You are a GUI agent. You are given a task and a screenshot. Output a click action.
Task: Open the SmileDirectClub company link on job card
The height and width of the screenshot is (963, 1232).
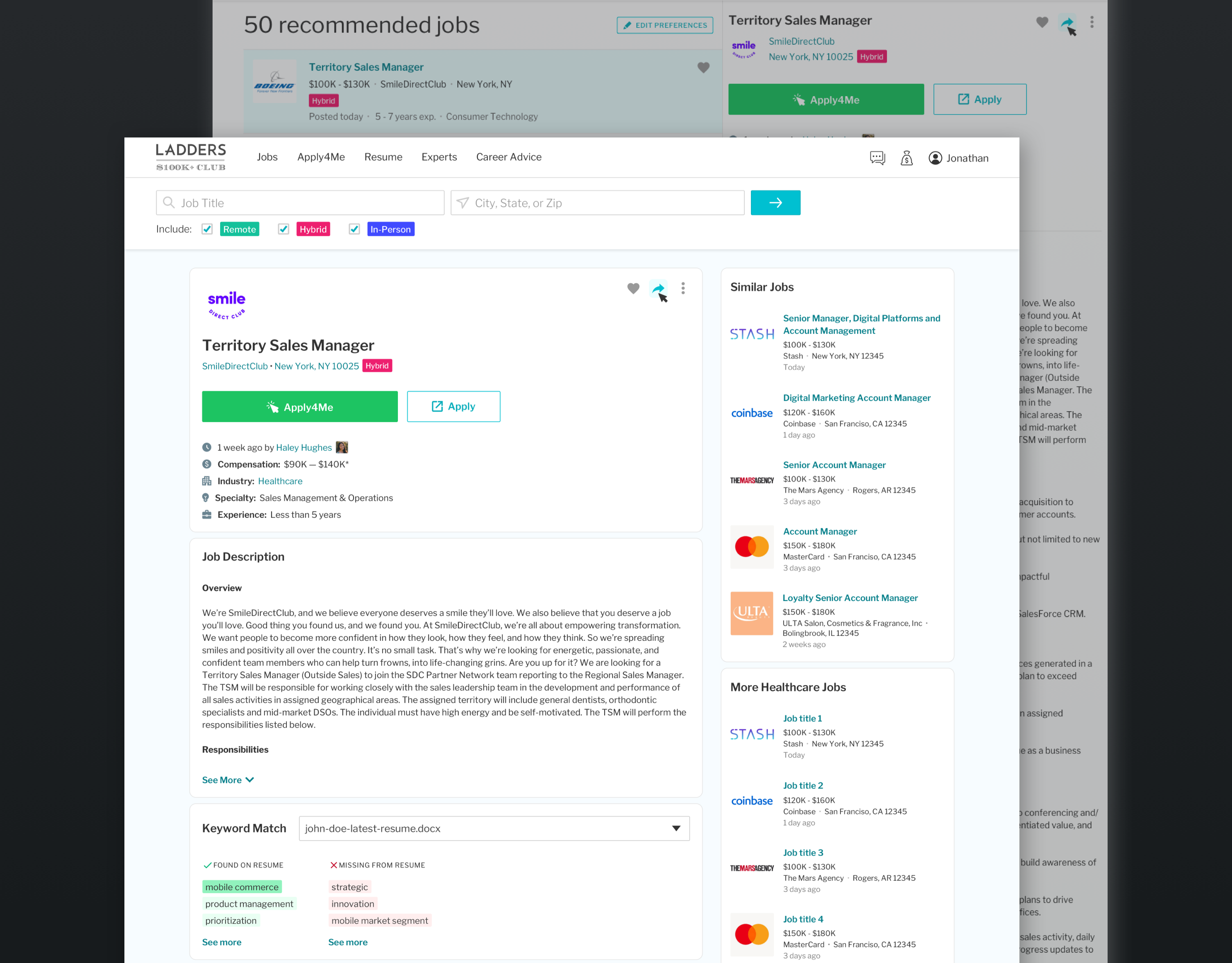pyautogui.click(x=234, y=366)
